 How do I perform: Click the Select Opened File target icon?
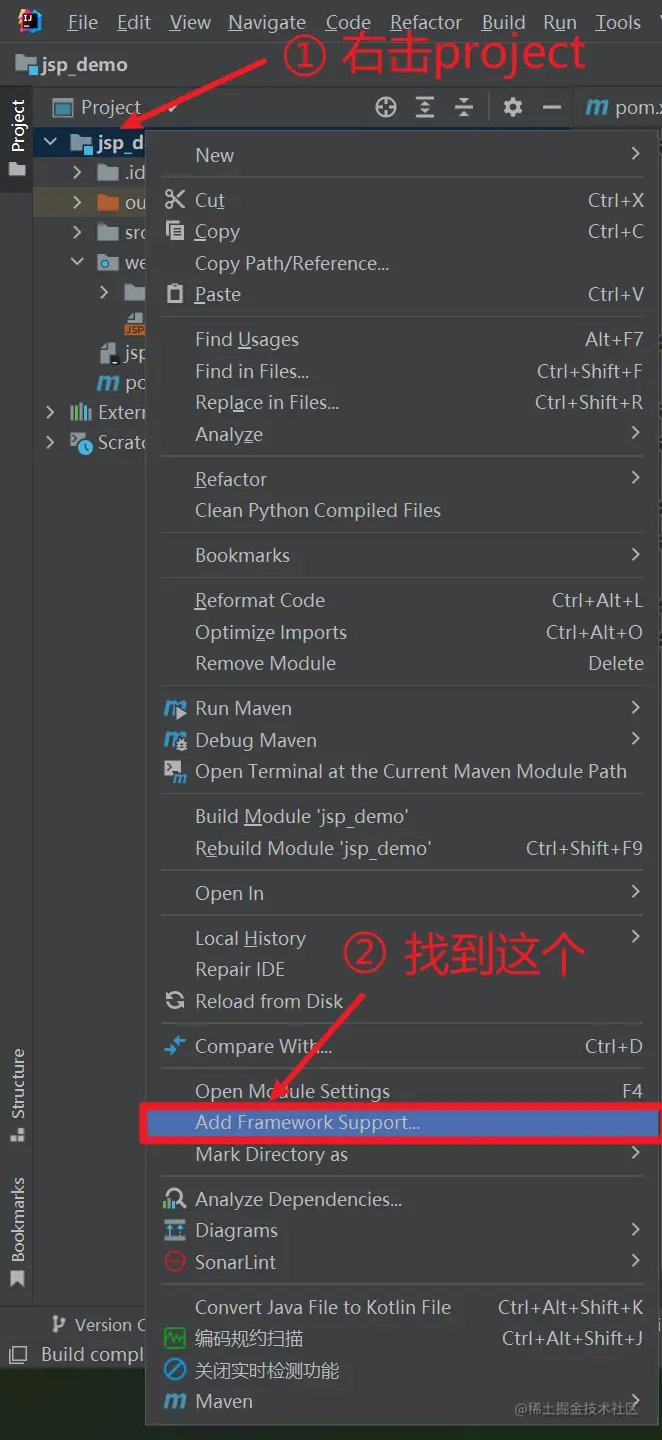(x=386, y=107)
